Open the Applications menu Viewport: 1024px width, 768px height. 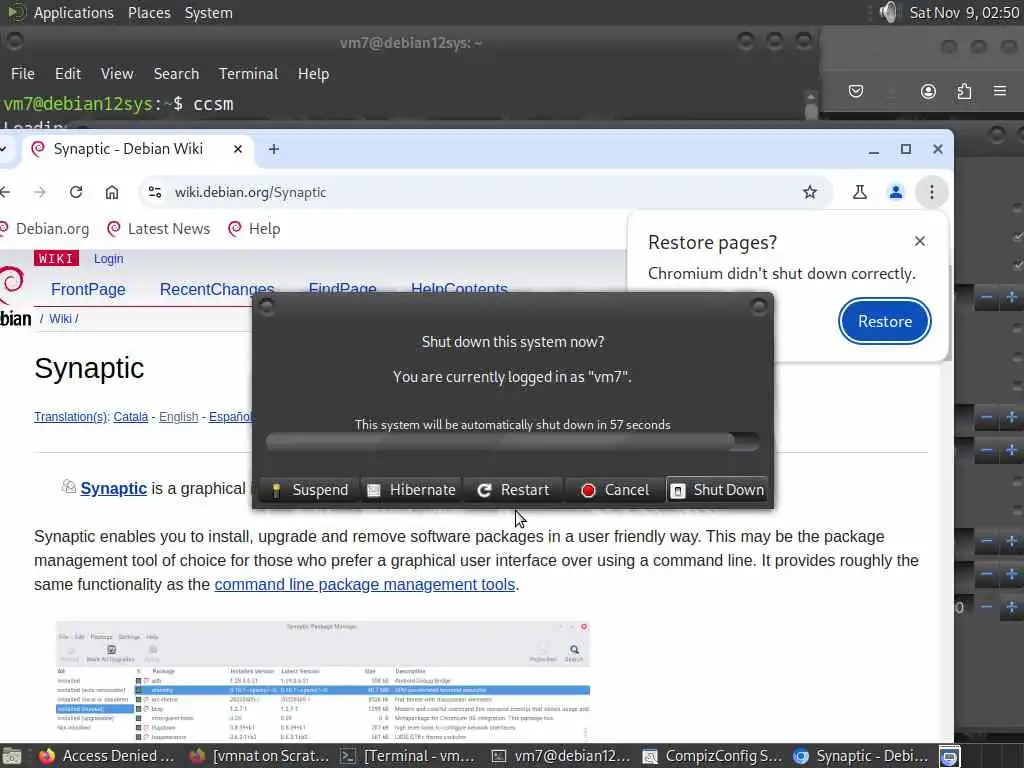click(73, 13)
